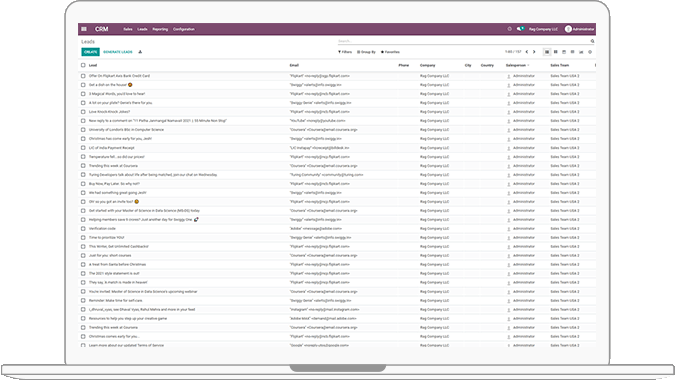The height and width of the screenshot is (380, 675).
Task: Sort by the Company column header
Action: [427, 65]
